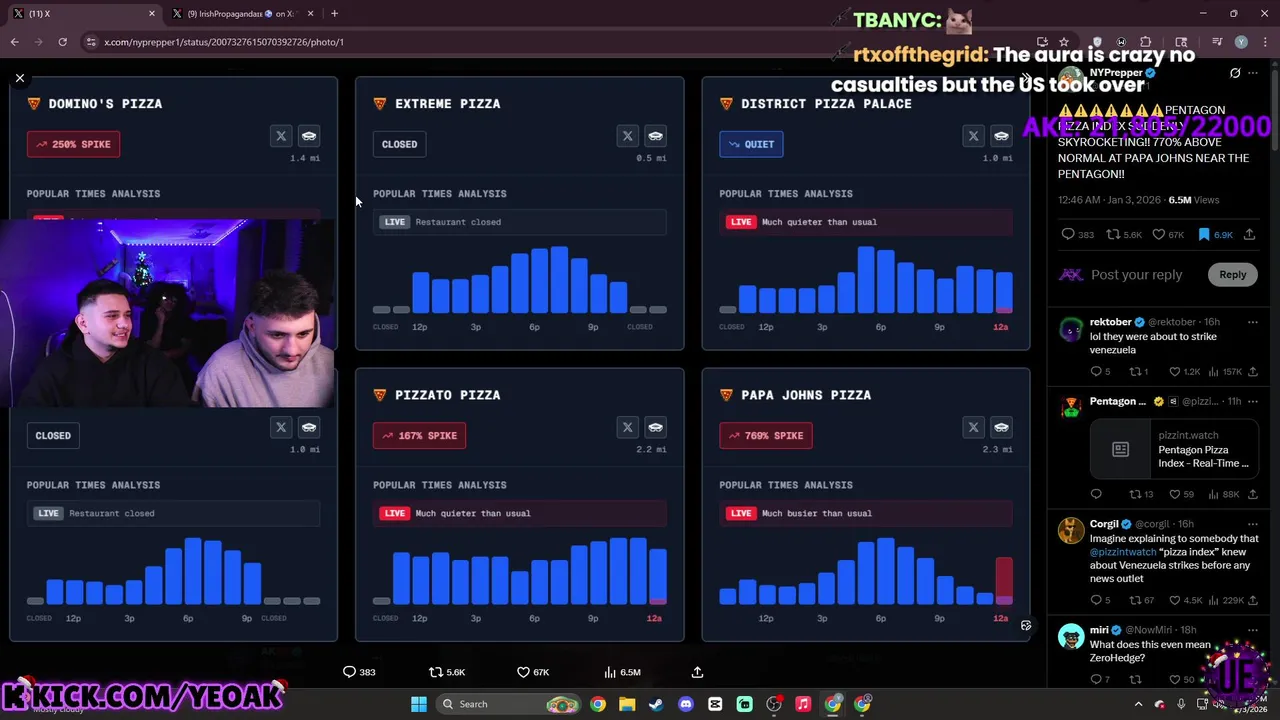Click the Reply button
Image resolution: width=1280 pixels, height=720 pixels.
click(1232, 275)
